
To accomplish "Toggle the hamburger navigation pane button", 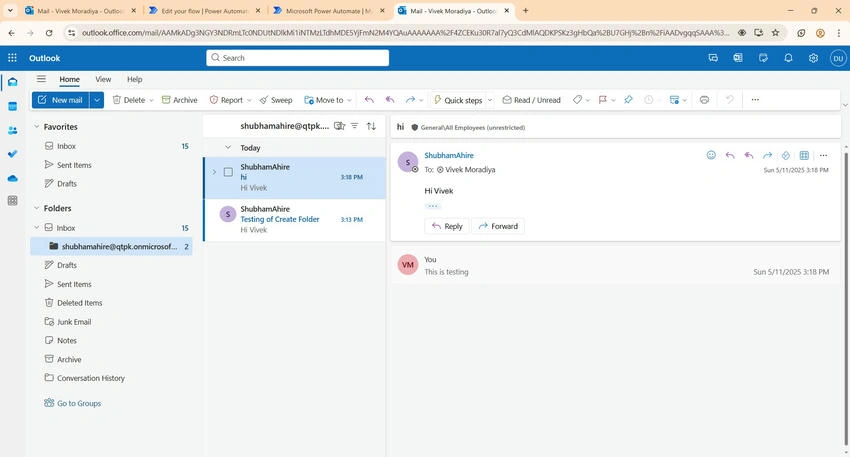I will (41, 79).
